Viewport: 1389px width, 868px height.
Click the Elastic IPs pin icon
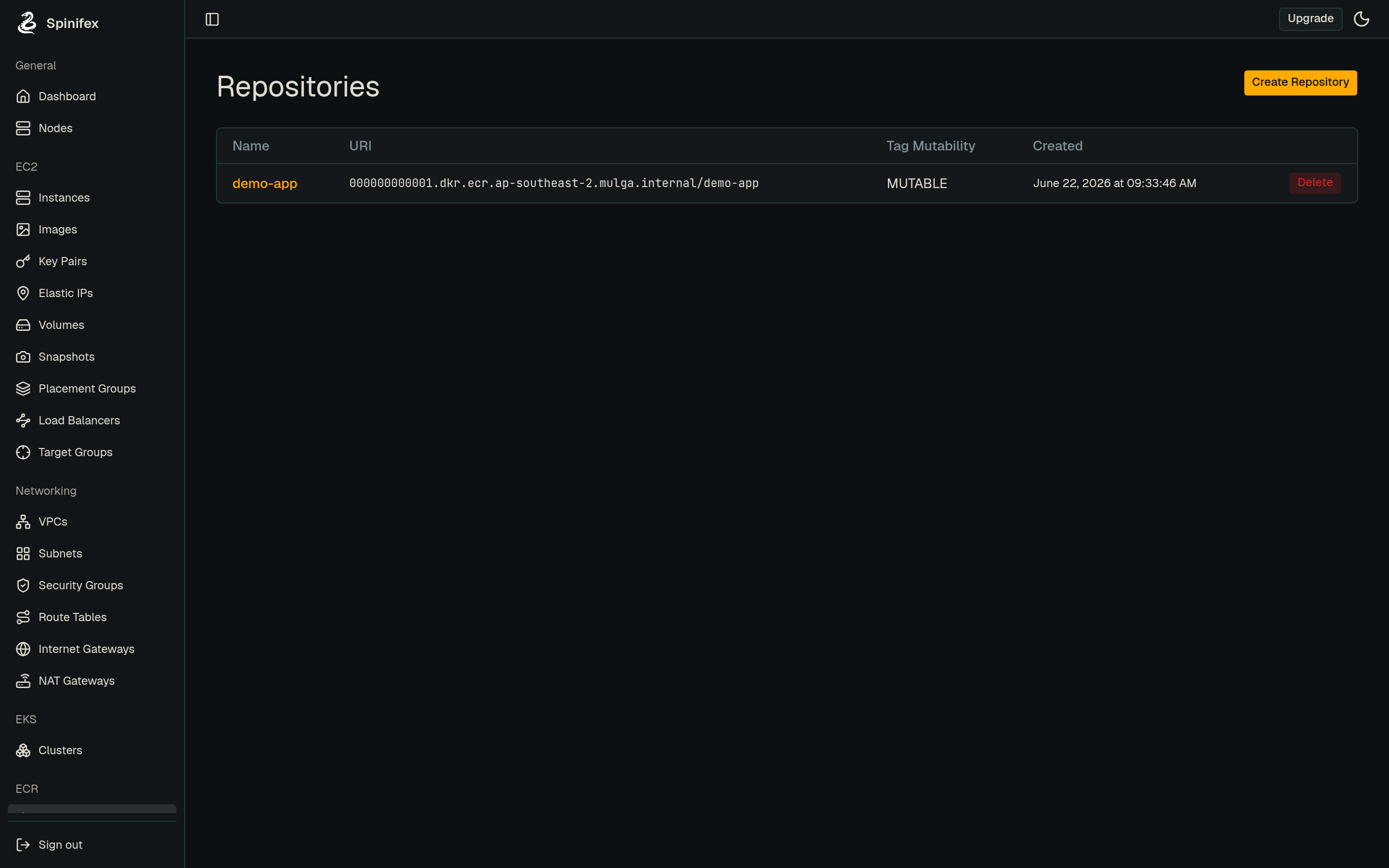pos(23,293)
